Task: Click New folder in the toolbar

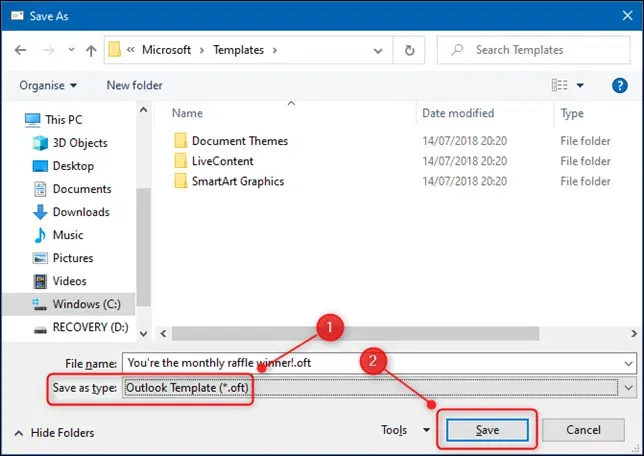Action: [134, 86]
